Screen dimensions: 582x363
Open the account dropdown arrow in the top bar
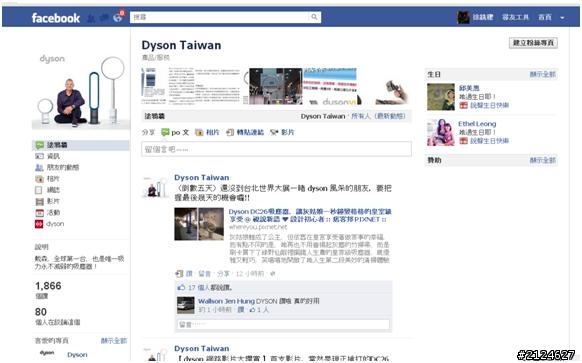click(562, 17)
